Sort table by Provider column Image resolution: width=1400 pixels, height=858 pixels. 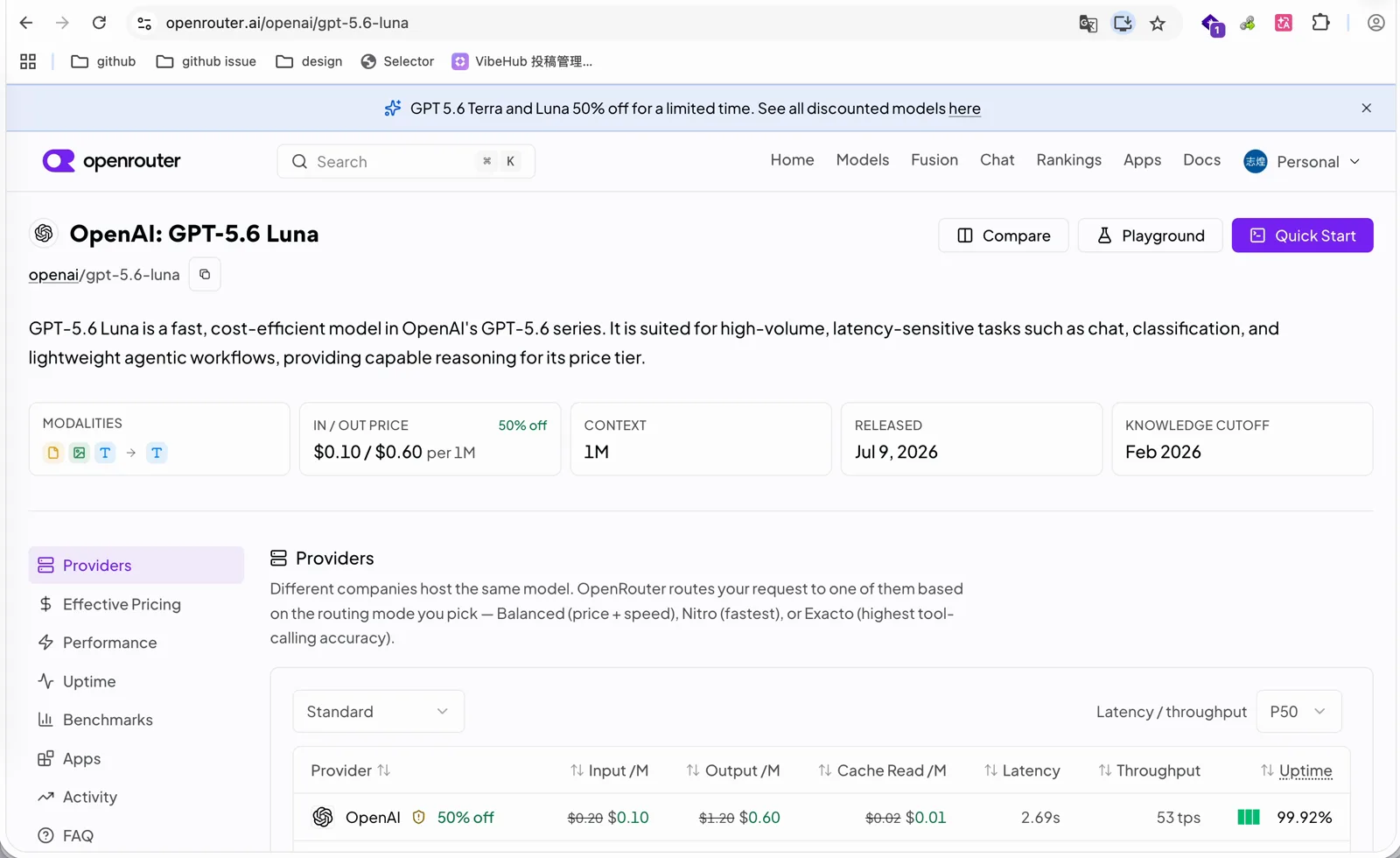[x=350, y=770]
